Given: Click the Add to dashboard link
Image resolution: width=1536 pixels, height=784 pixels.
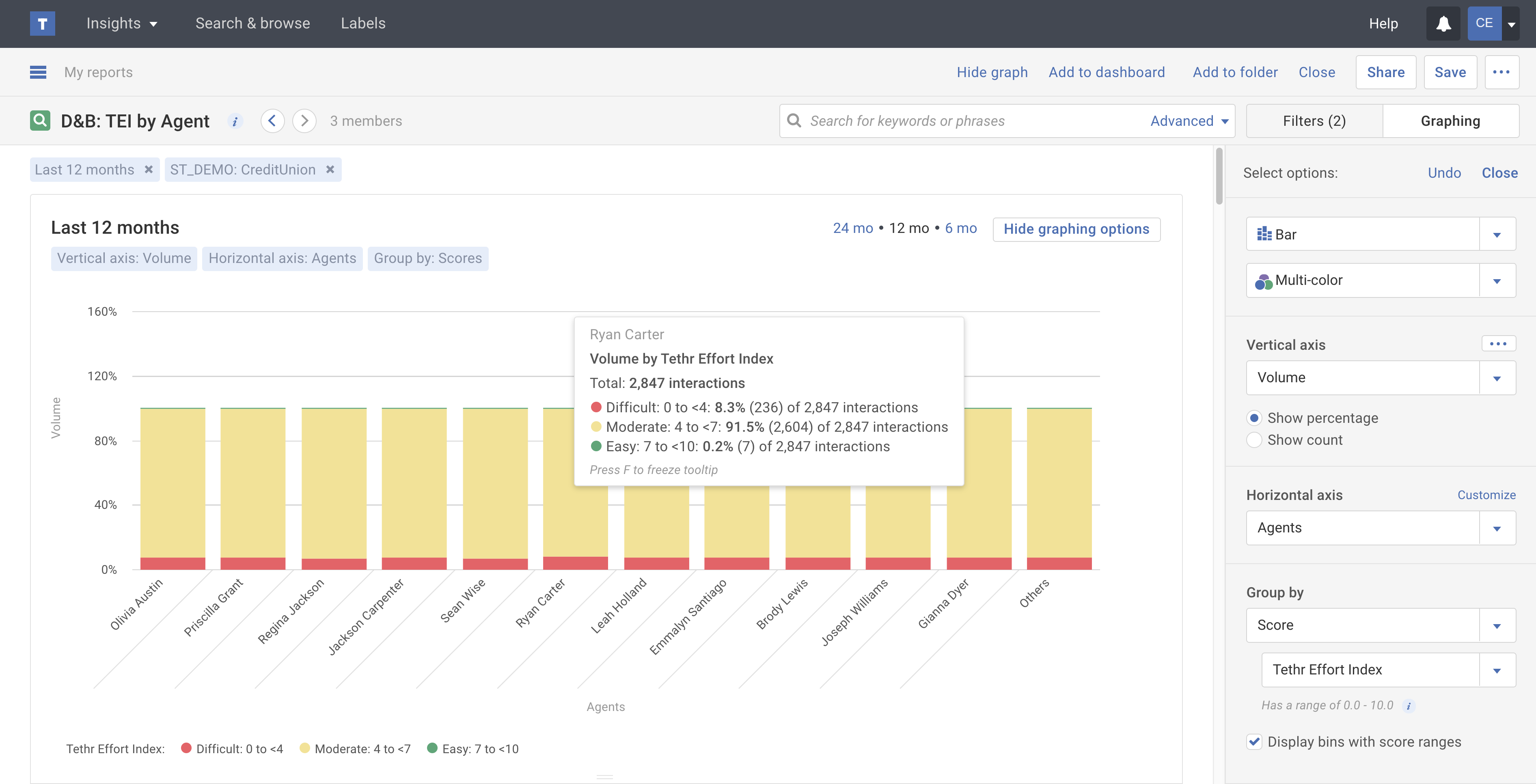Looking at the screenshot, I should pos(1106,72).
